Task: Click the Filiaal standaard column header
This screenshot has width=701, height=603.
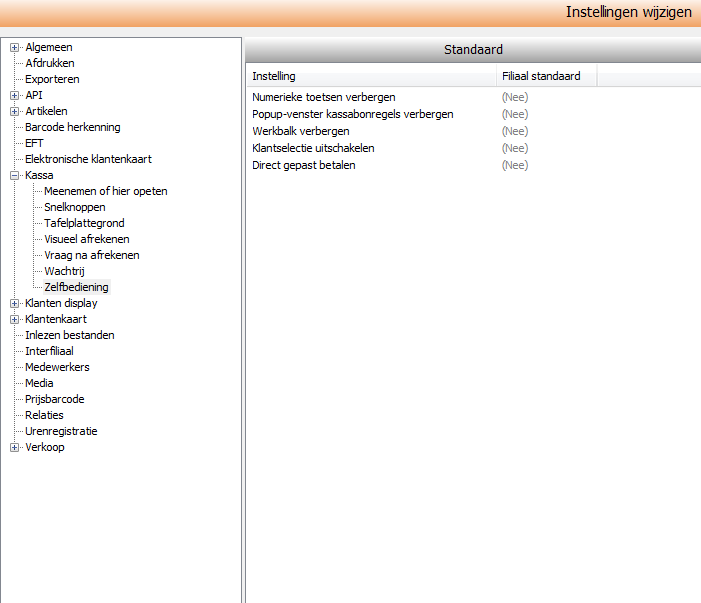Action: (x=546, y=76)
